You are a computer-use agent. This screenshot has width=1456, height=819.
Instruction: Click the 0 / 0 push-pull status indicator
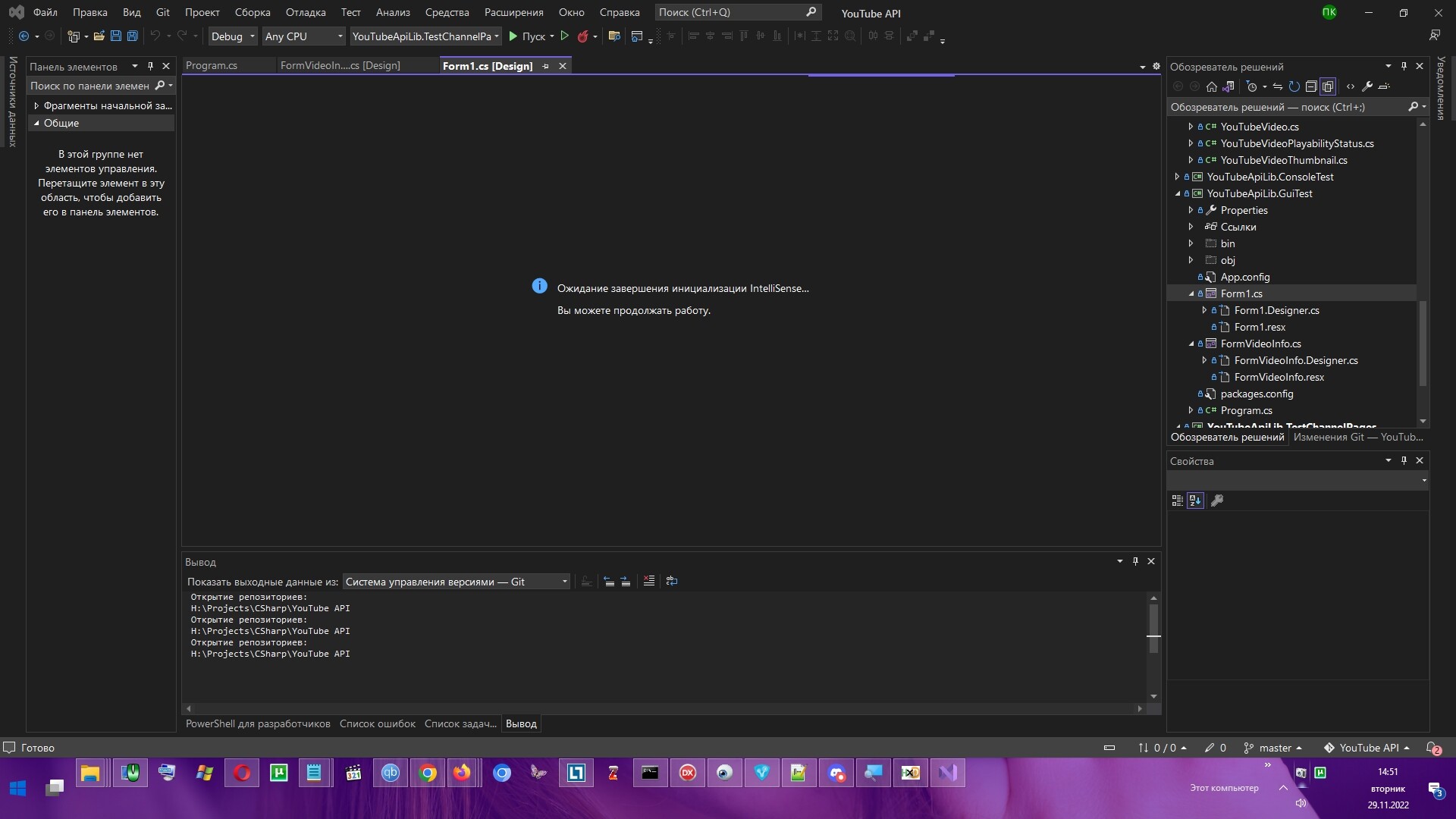click(1163, 748)
